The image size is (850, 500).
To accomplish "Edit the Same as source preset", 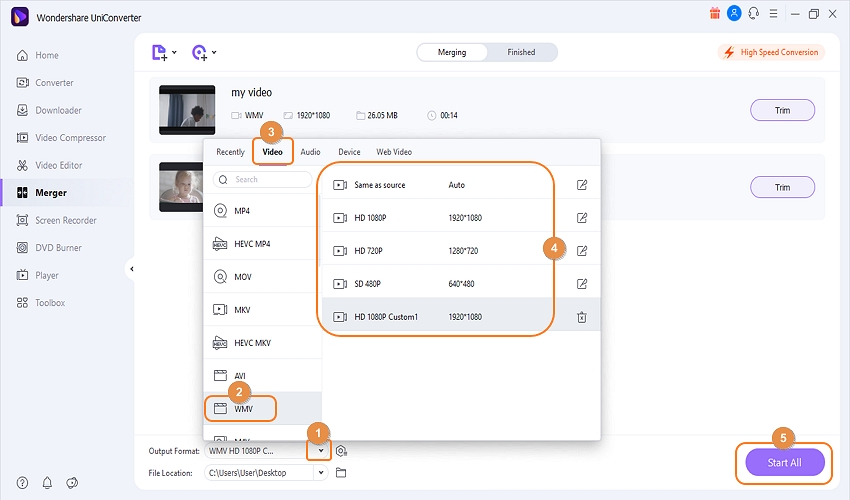I will pos(582,185).
